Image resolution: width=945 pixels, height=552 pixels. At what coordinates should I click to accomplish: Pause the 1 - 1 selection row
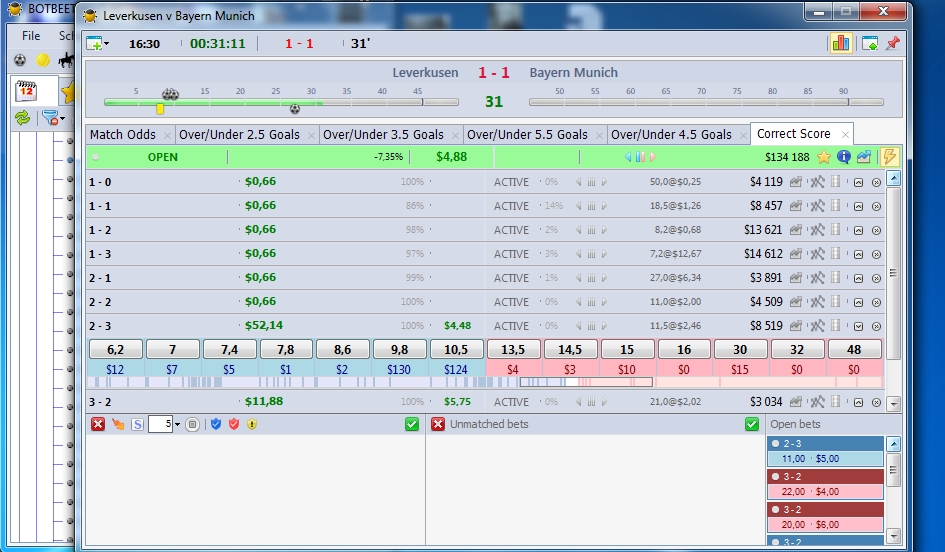click(x=591, y=206)
